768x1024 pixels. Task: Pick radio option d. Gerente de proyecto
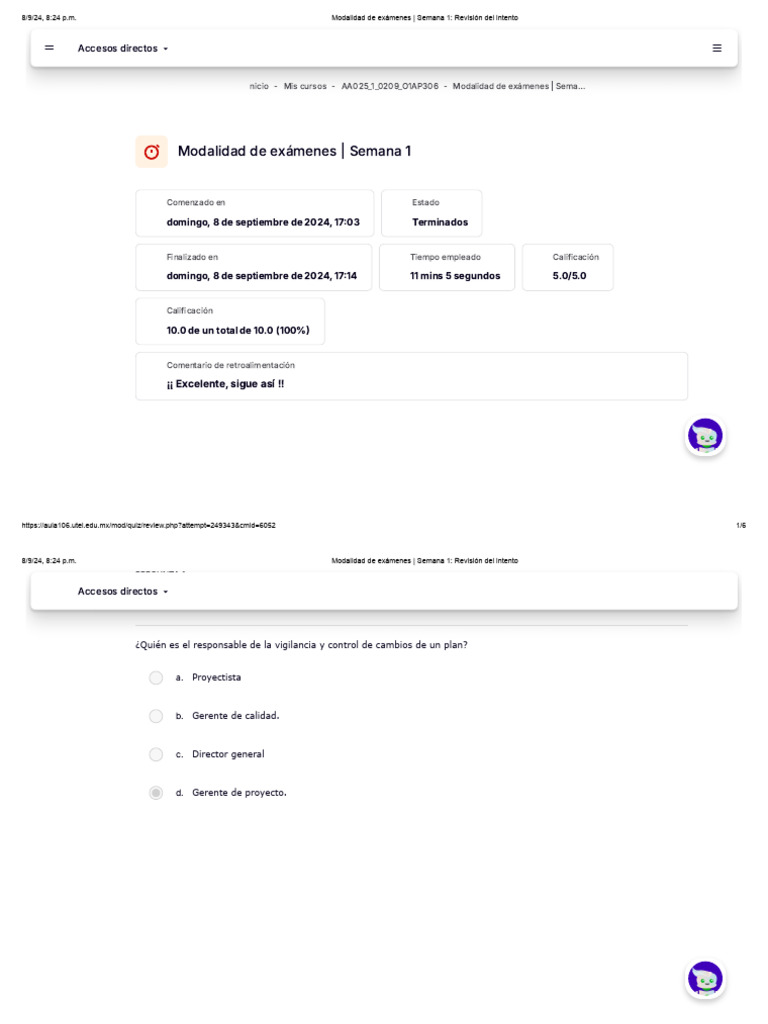point(156,793)
